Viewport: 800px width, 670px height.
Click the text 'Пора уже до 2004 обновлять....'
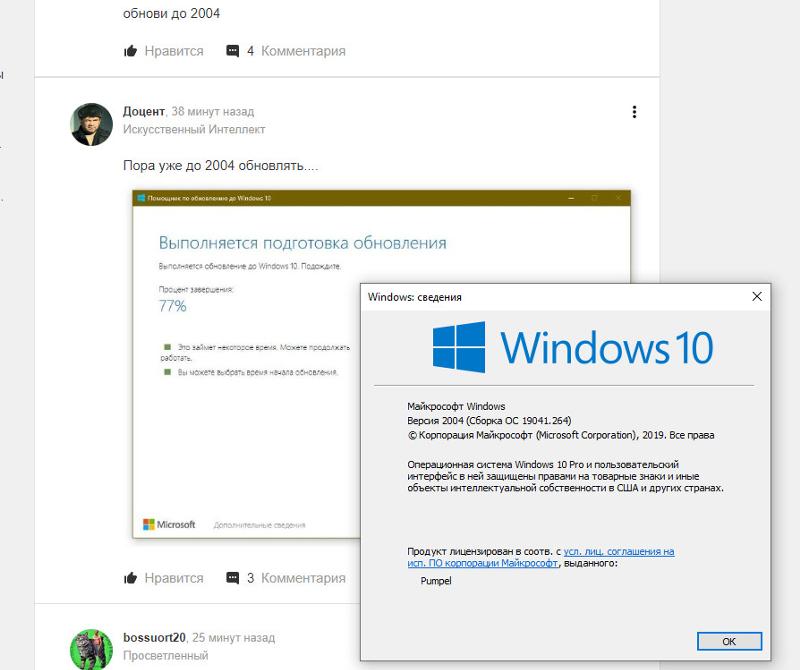coord(220,165)
